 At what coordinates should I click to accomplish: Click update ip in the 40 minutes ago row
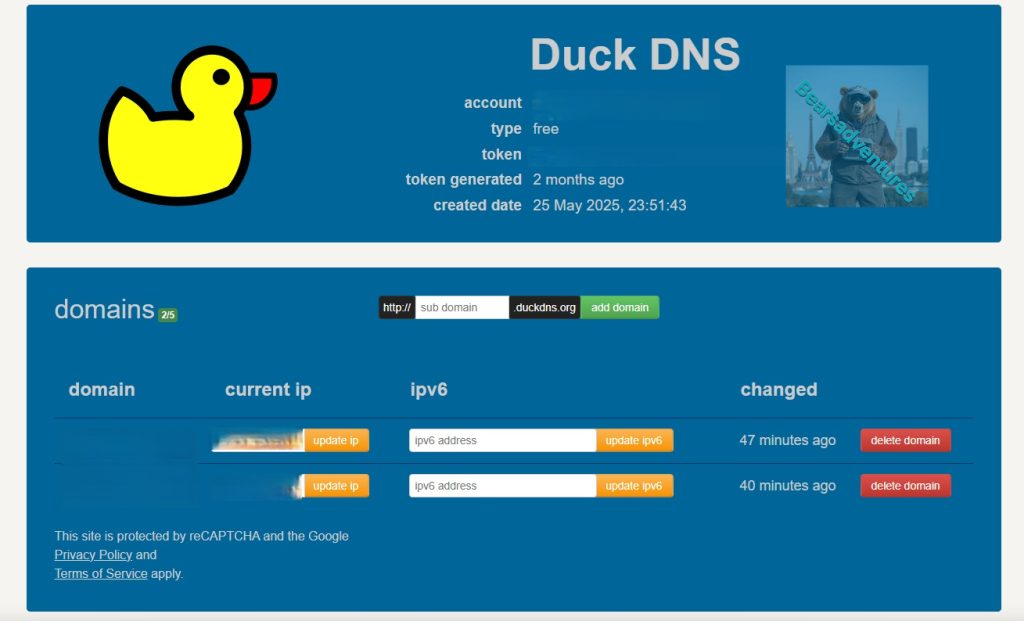coord(336,486)
